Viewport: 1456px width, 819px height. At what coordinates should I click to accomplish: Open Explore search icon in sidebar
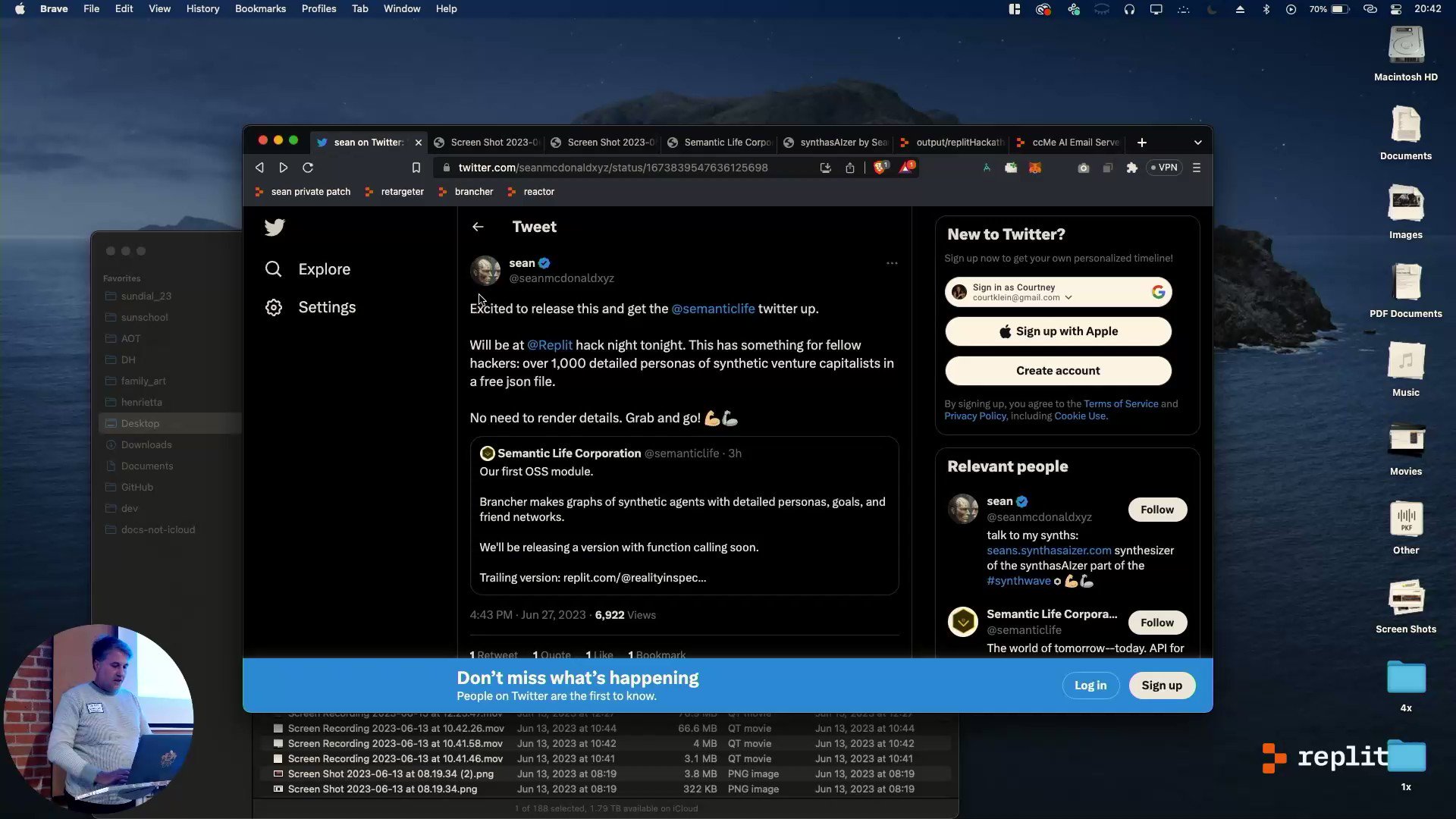[273, 269]
